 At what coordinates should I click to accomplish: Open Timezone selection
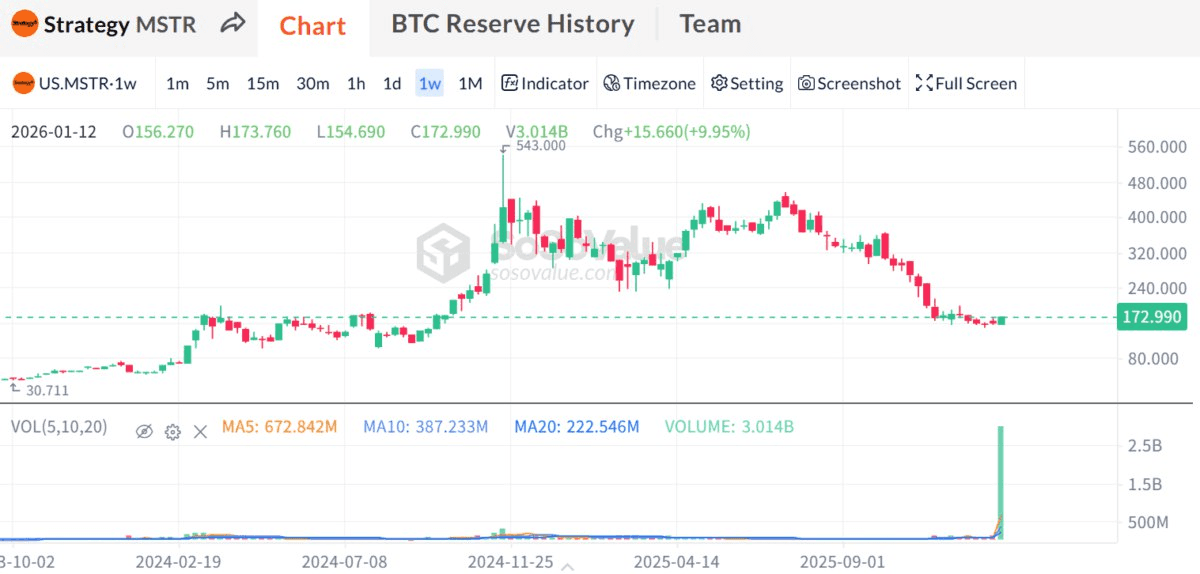tap(650, 84)
